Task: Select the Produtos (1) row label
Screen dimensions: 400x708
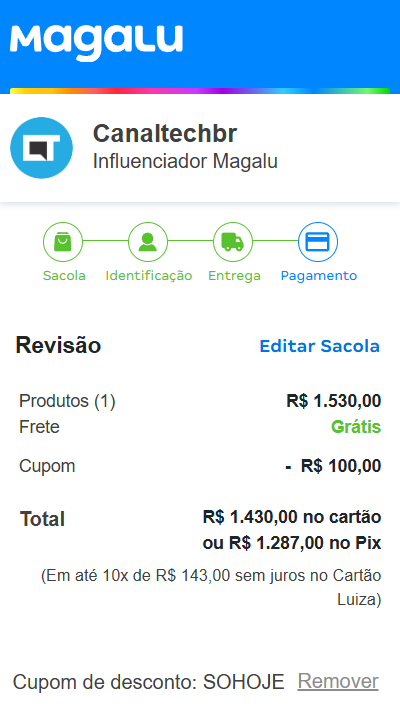Action: pyautogui.click(x=67, y=401)
